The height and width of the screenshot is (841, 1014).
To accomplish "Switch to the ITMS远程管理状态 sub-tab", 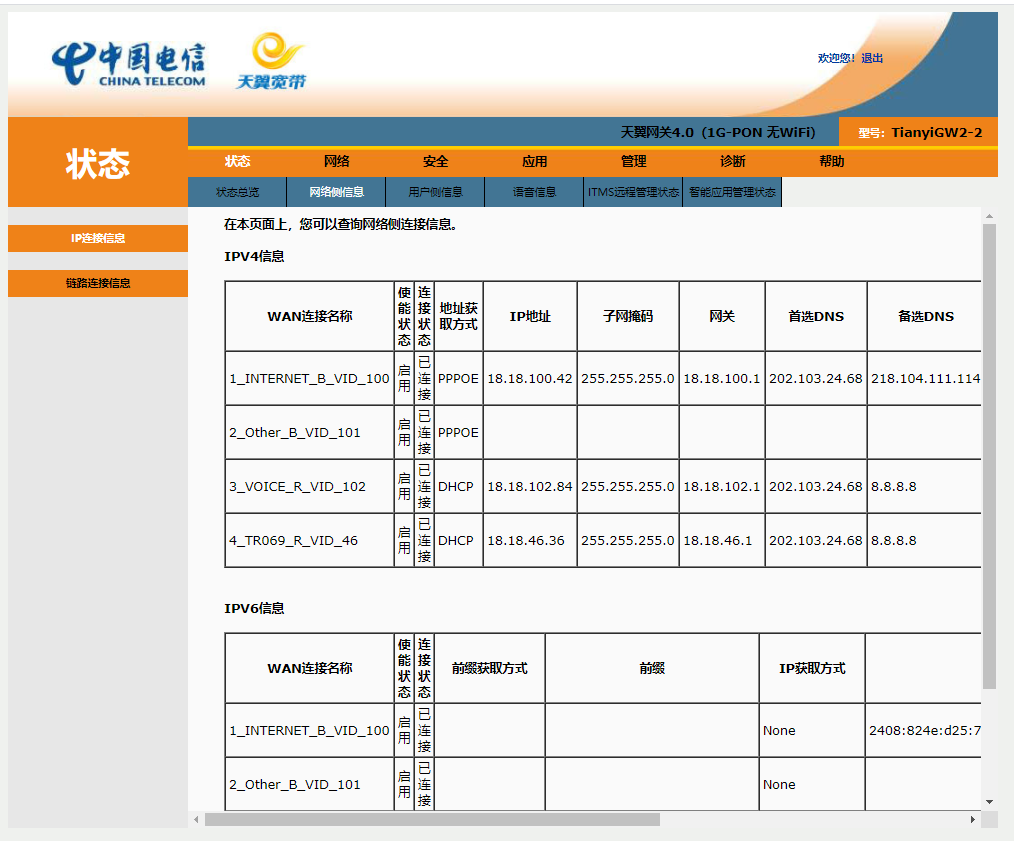I will 633,192.
